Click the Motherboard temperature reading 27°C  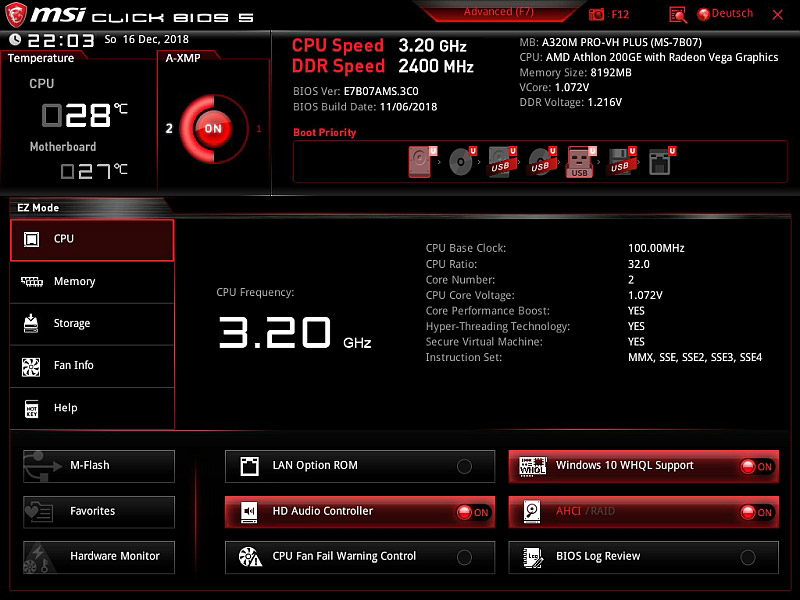[94, 171]
